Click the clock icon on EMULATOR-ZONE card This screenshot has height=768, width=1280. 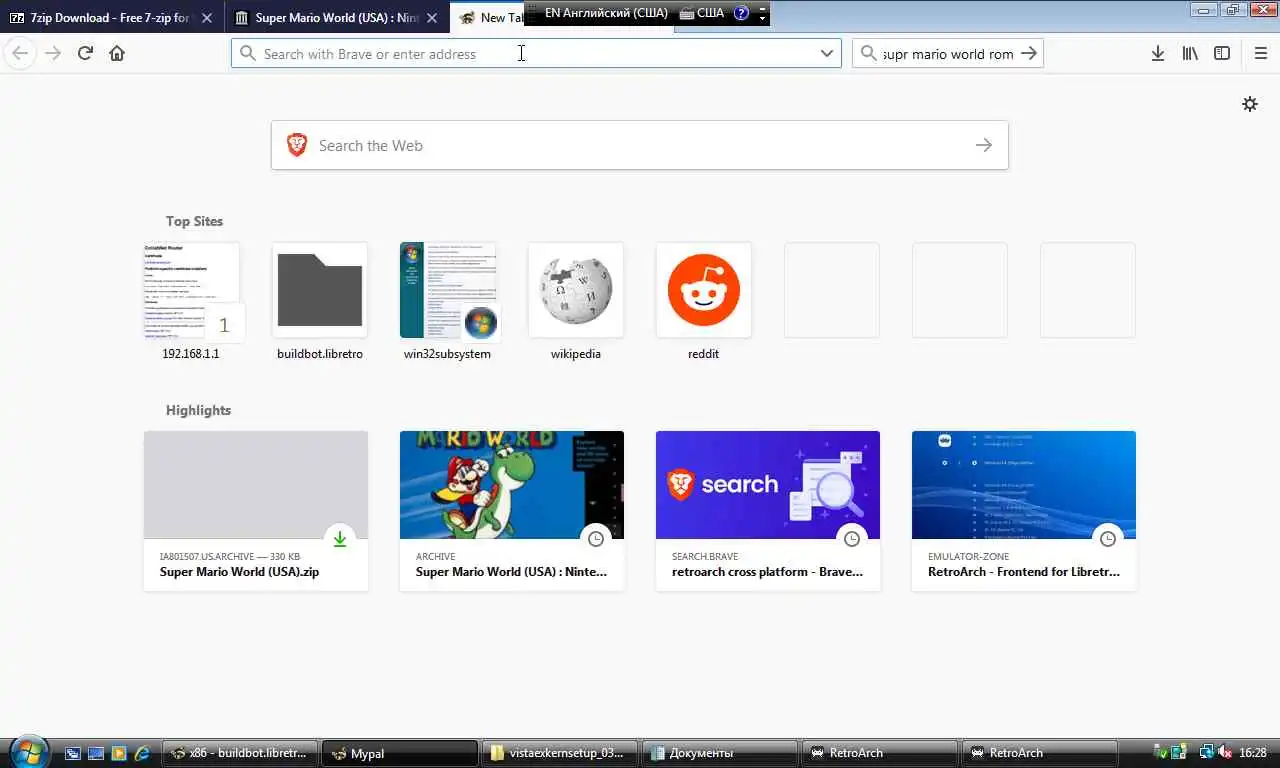pyautogui.click(x=1108, y=539)
